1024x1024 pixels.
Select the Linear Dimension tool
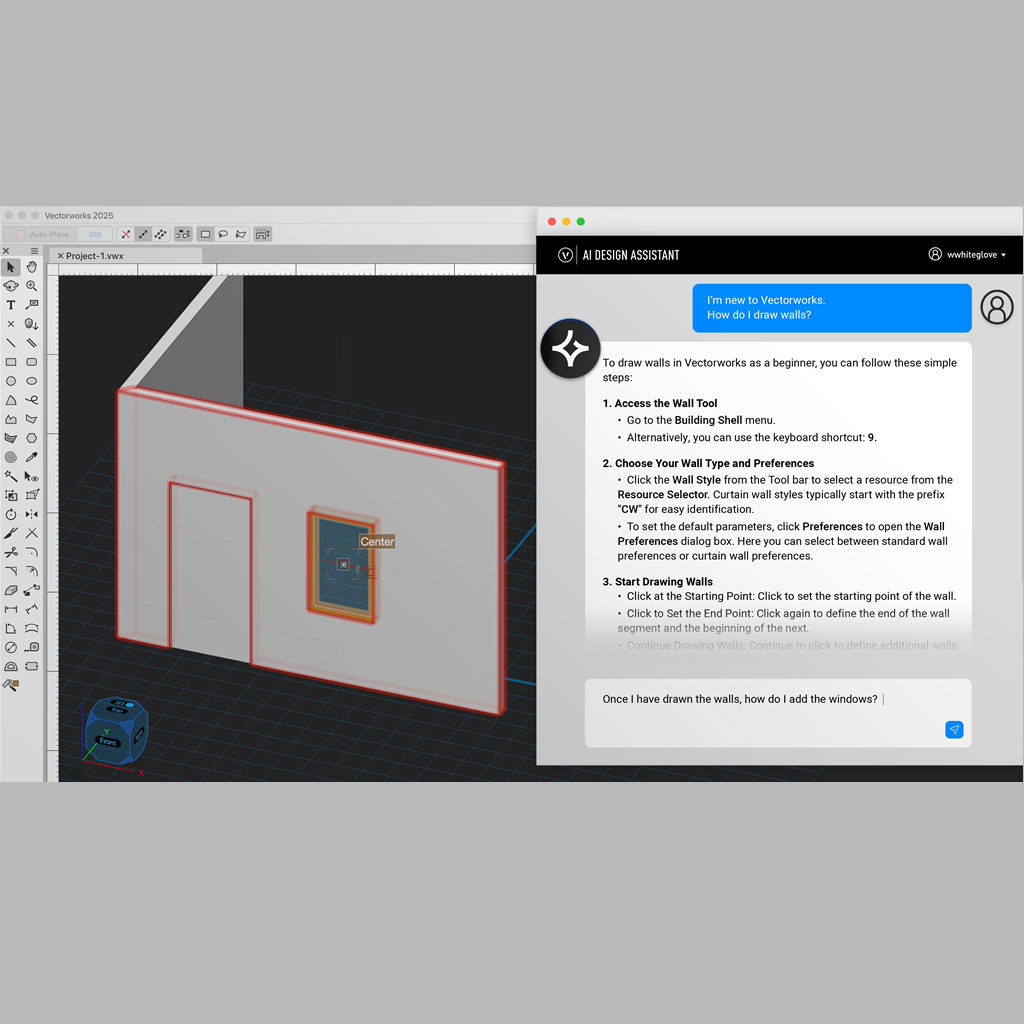pos(10,609)
